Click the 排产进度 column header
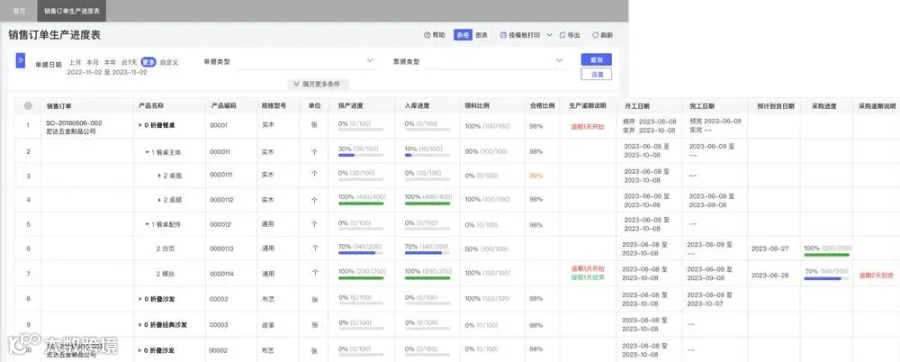This screenshot has width=900, height=362. 351,106
